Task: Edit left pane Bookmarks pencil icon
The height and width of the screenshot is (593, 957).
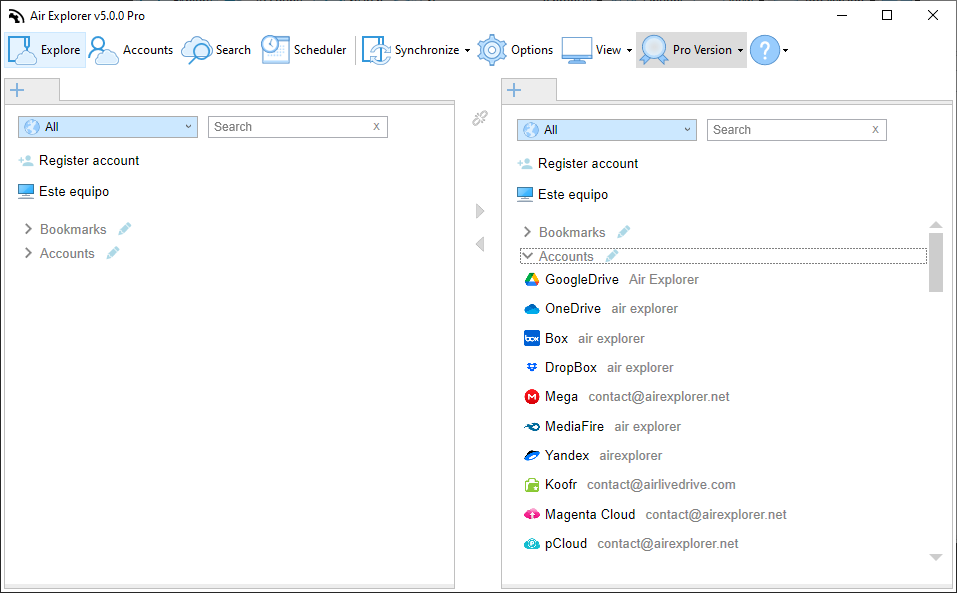Action: coord(125,229)
